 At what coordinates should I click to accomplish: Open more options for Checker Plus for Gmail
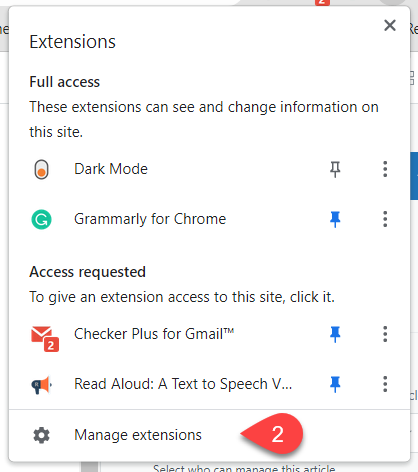point(385,334)
